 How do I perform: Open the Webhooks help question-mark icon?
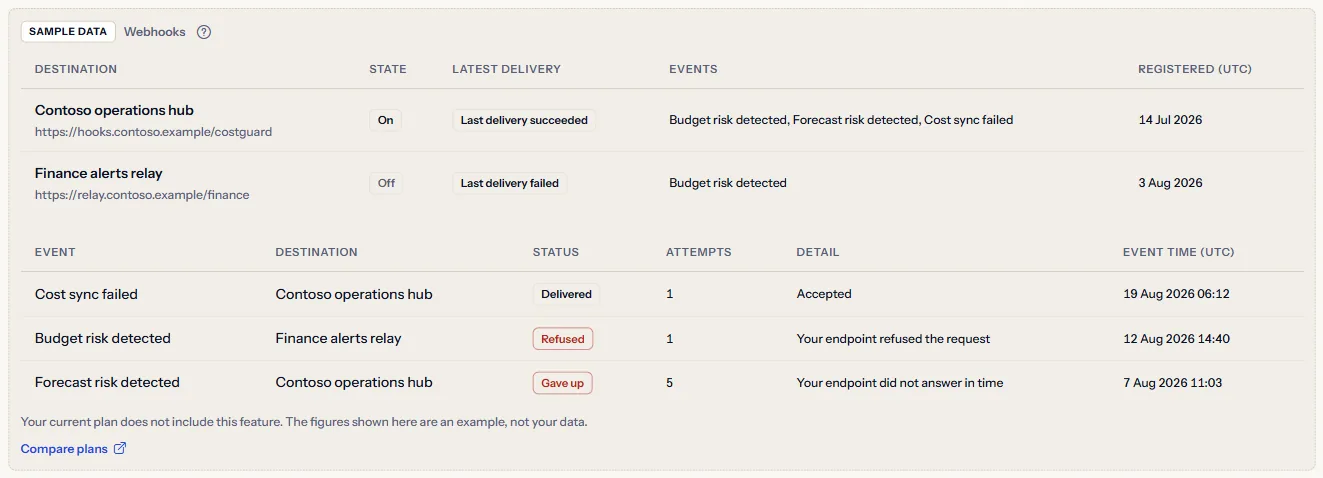click(x=204, y=32)
